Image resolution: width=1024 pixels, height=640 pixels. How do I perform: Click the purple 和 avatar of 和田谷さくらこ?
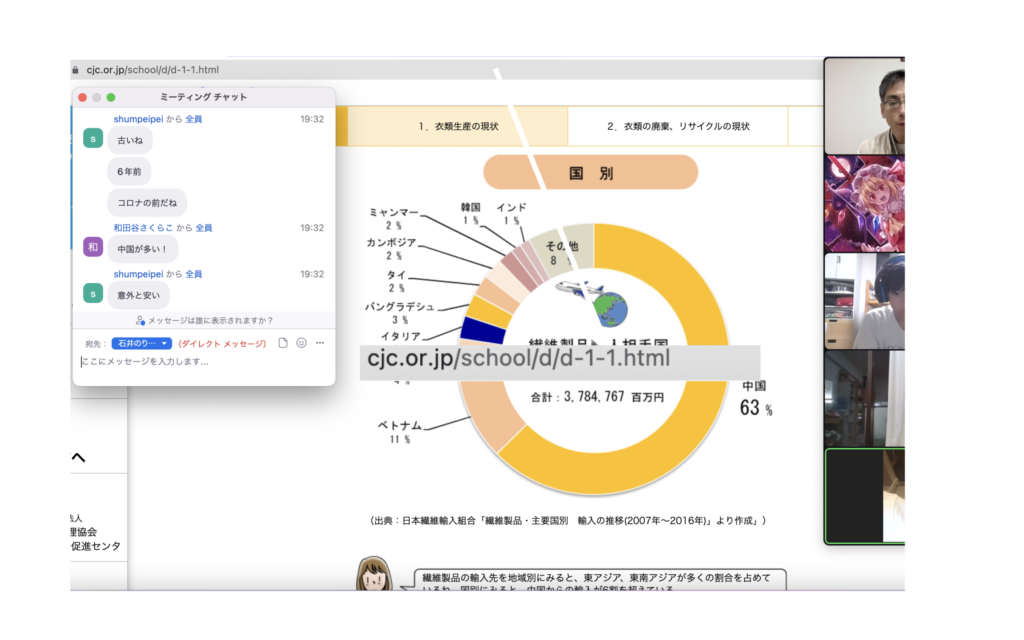point(93,247)
